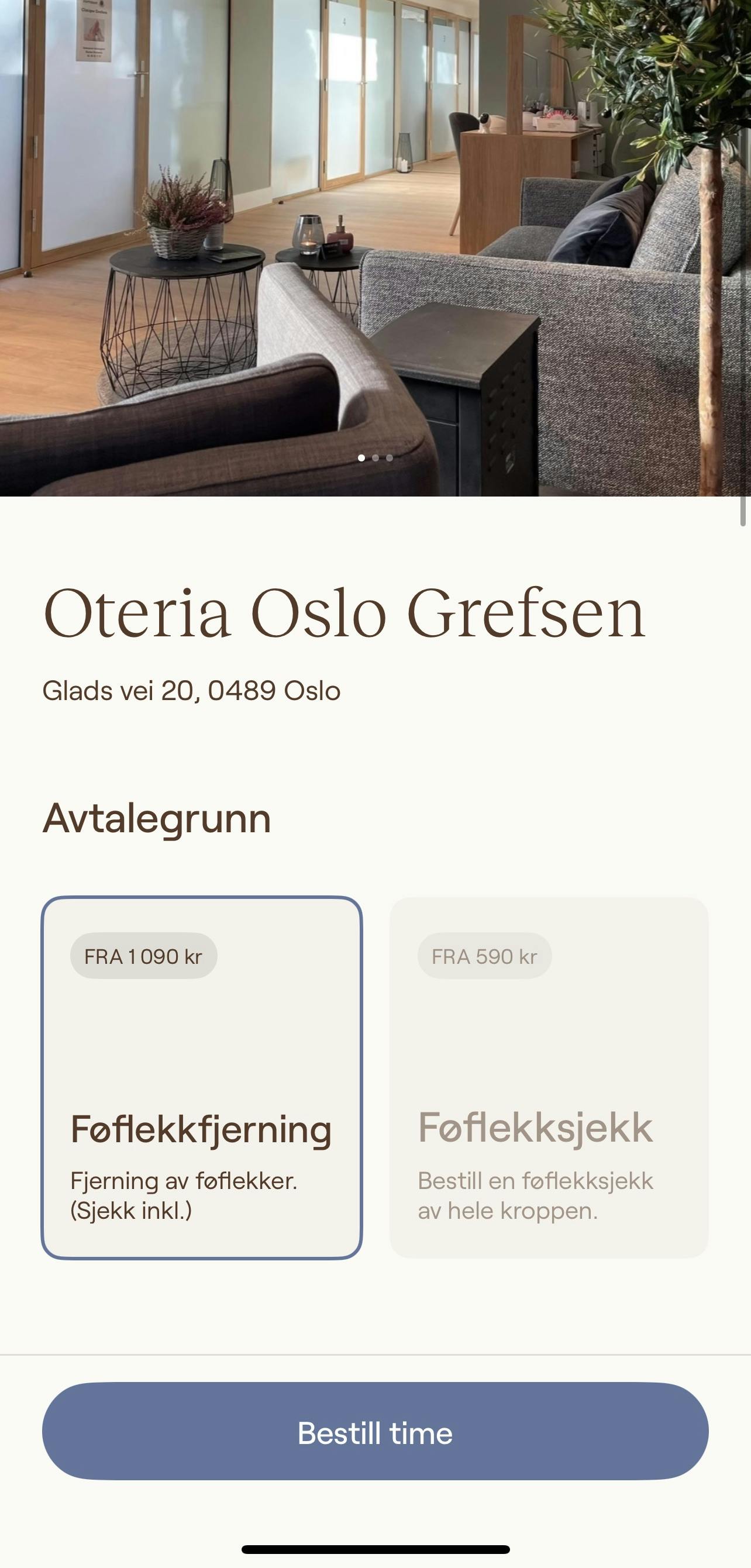Click the Føflekksjekk heading text
The height and width of the screenshot is (1568, 751).
[535, 1127]
